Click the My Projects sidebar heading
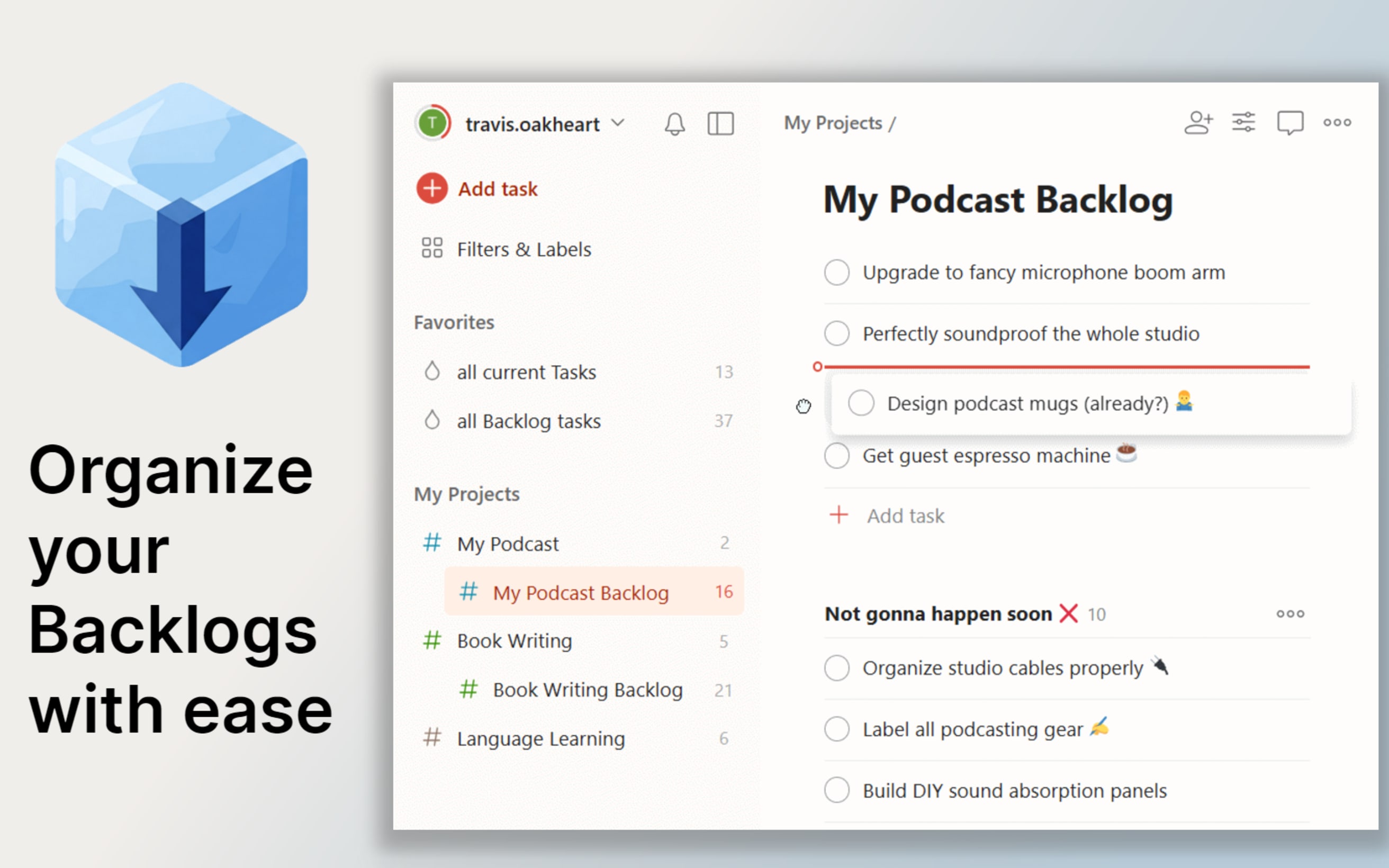Viewport: 1389px width, 868px height. (x=467, y=494)
